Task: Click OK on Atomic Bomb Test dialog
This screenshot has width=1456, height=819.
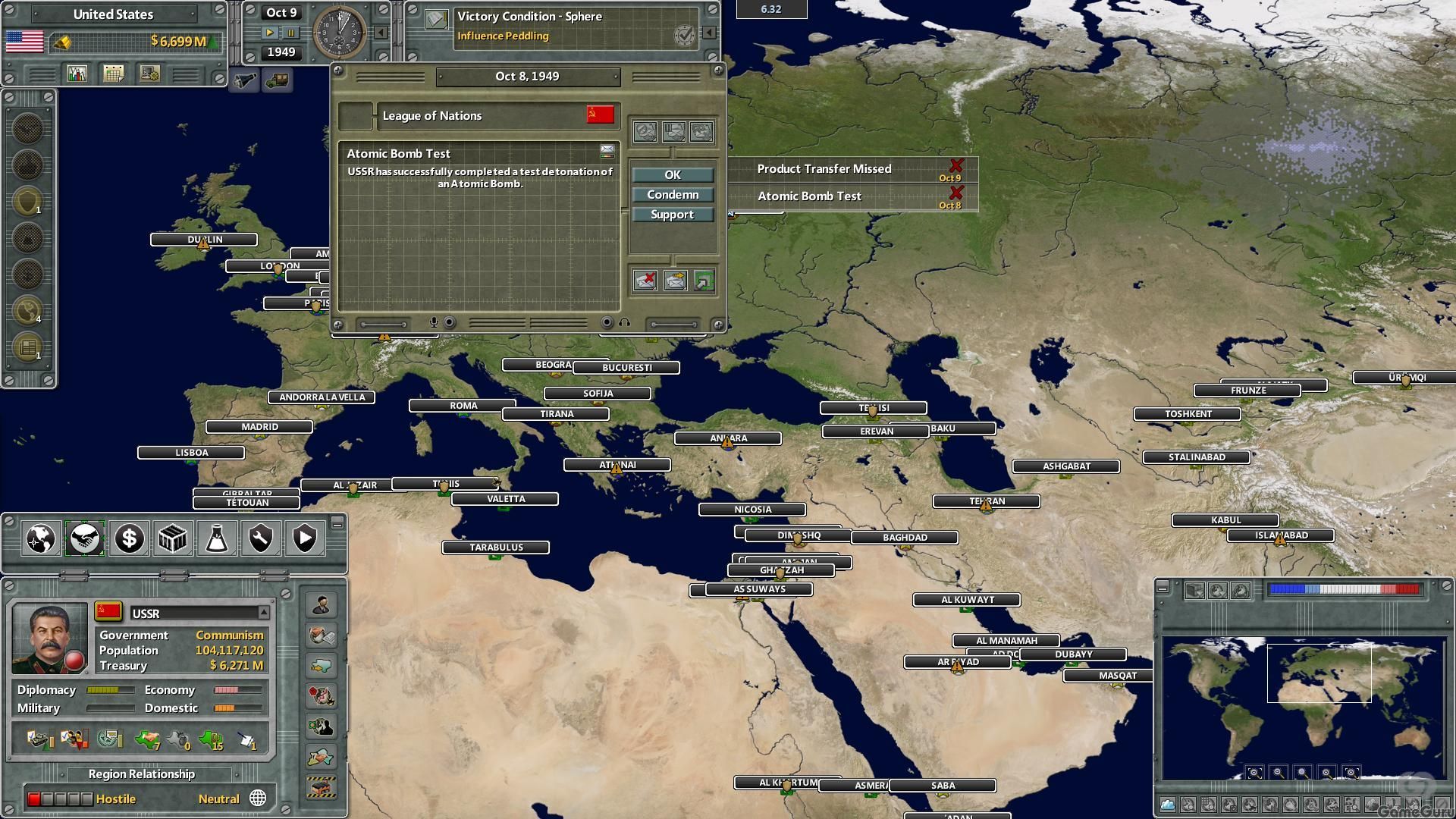Action: (672, 173)
